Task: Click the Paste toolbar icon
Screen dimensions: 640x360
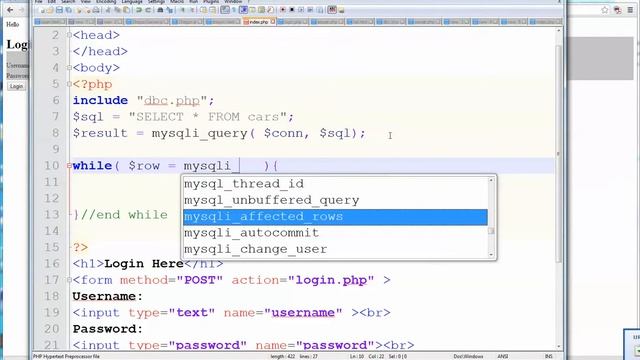Action: pos(126,10)
